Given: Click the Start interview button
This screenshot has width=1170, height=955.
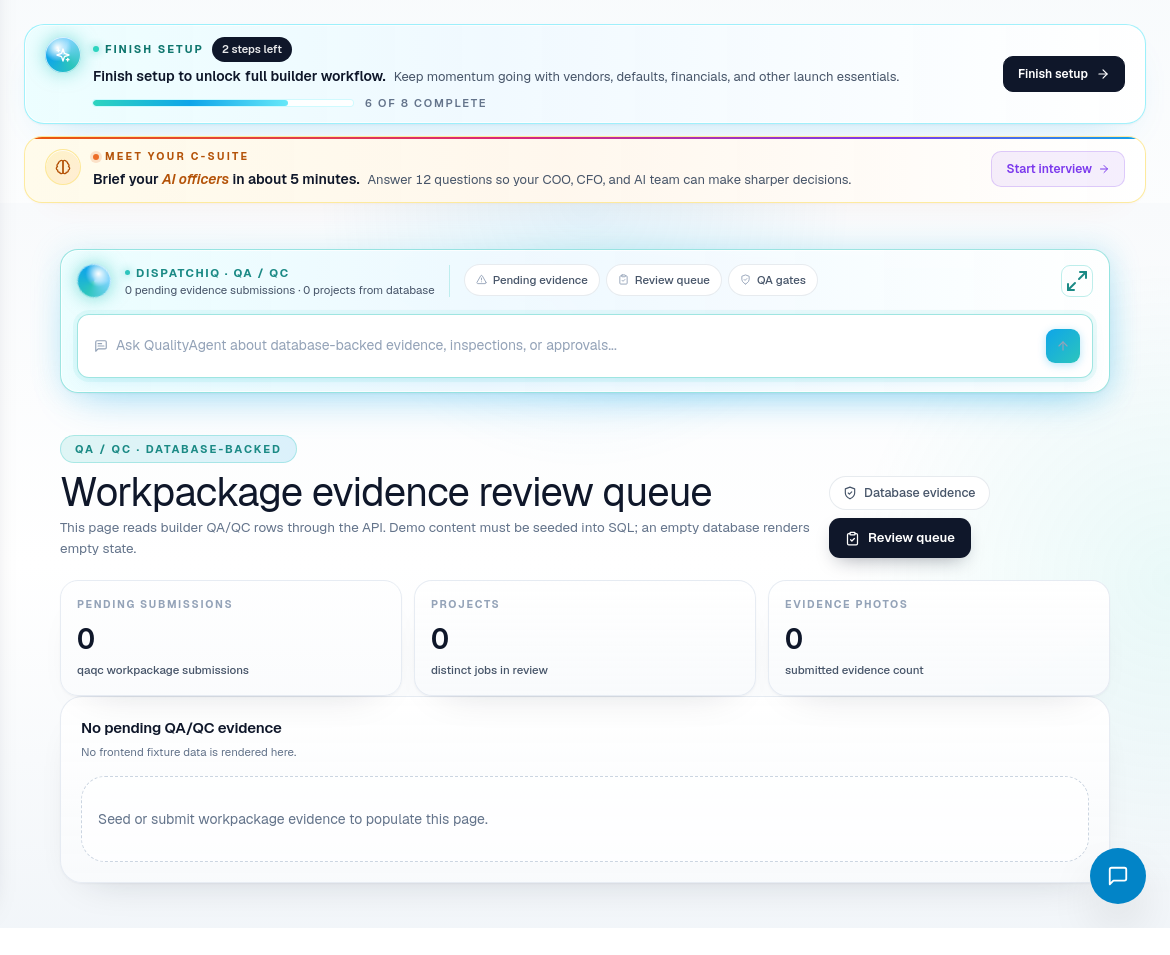Looking at the screenshot, I should (1057, 169).
